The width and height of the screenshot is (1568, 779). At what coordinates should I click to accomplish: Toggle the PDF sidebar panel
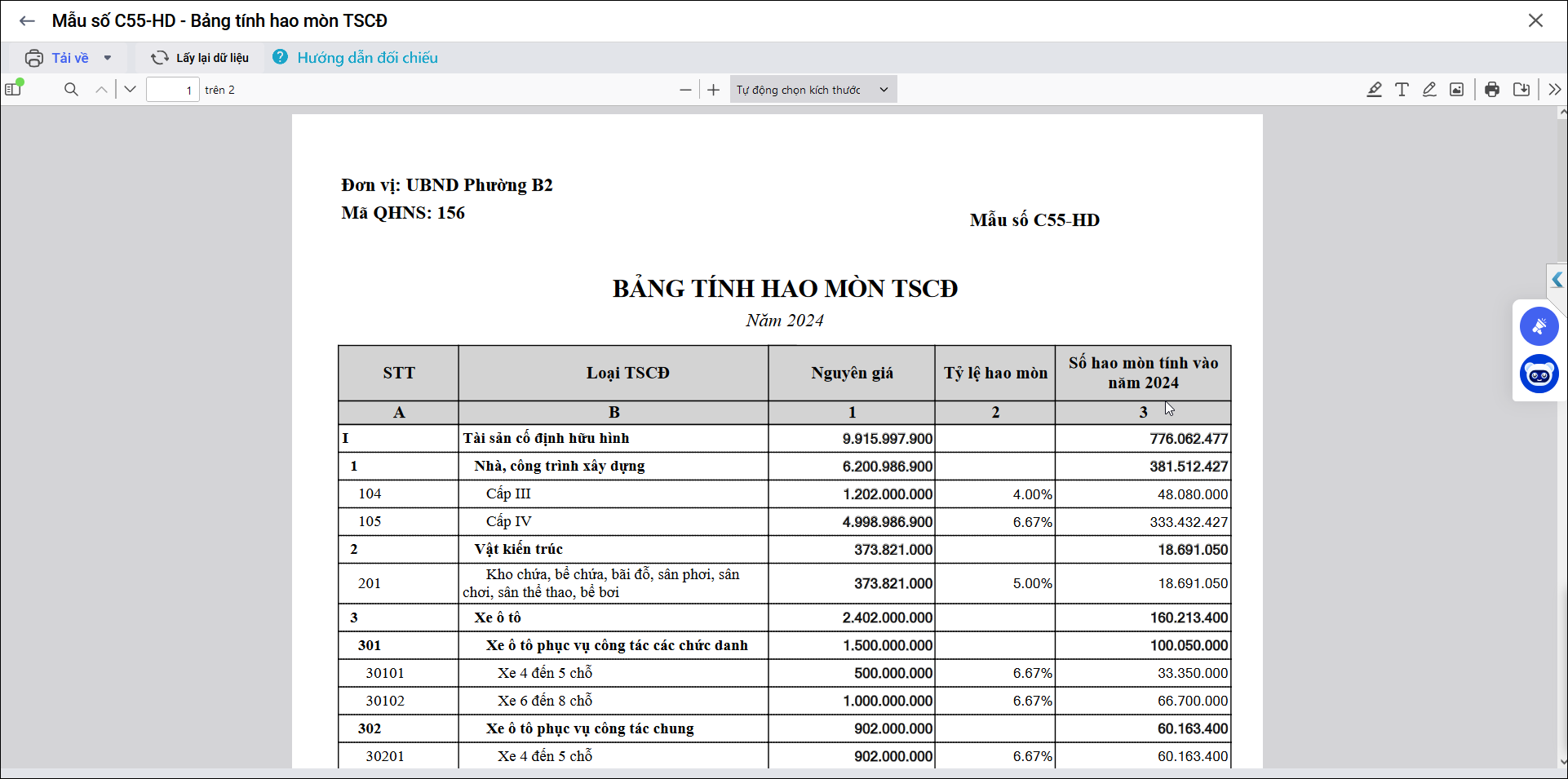(14, 89)
